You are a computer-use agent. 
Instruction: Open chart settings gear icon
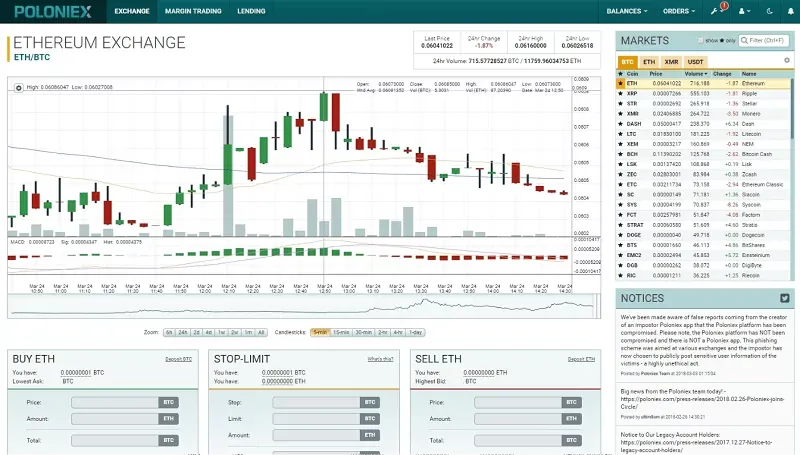pos(18,88)
